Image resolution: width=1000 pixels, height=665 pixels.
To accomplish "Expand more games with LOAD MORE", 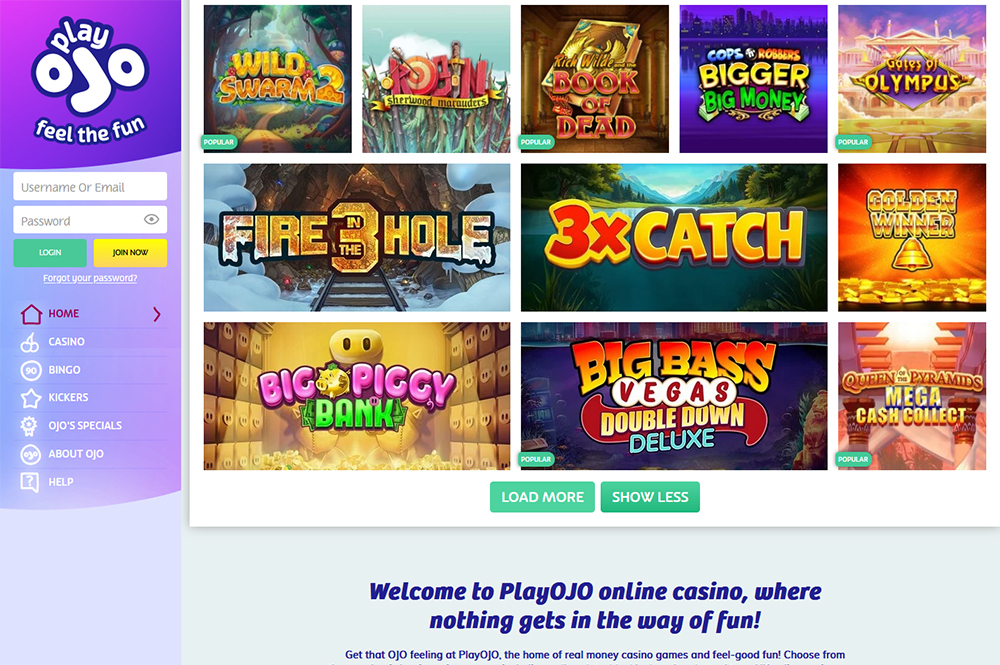I will pos(542,497).
